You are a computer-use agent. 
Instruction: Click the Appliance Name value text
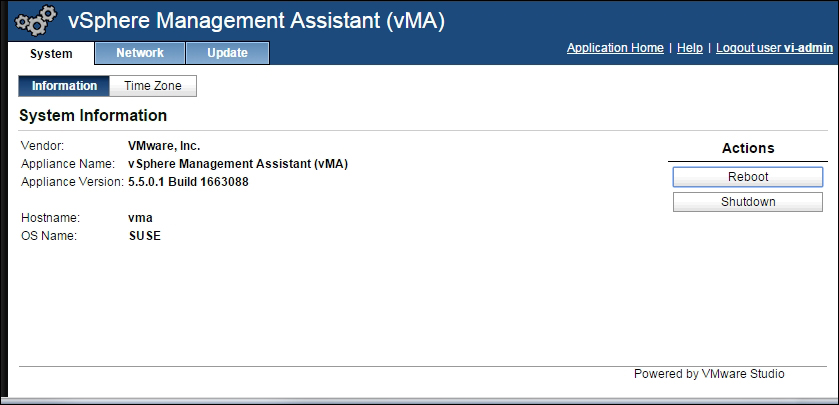tap(238, 164)
